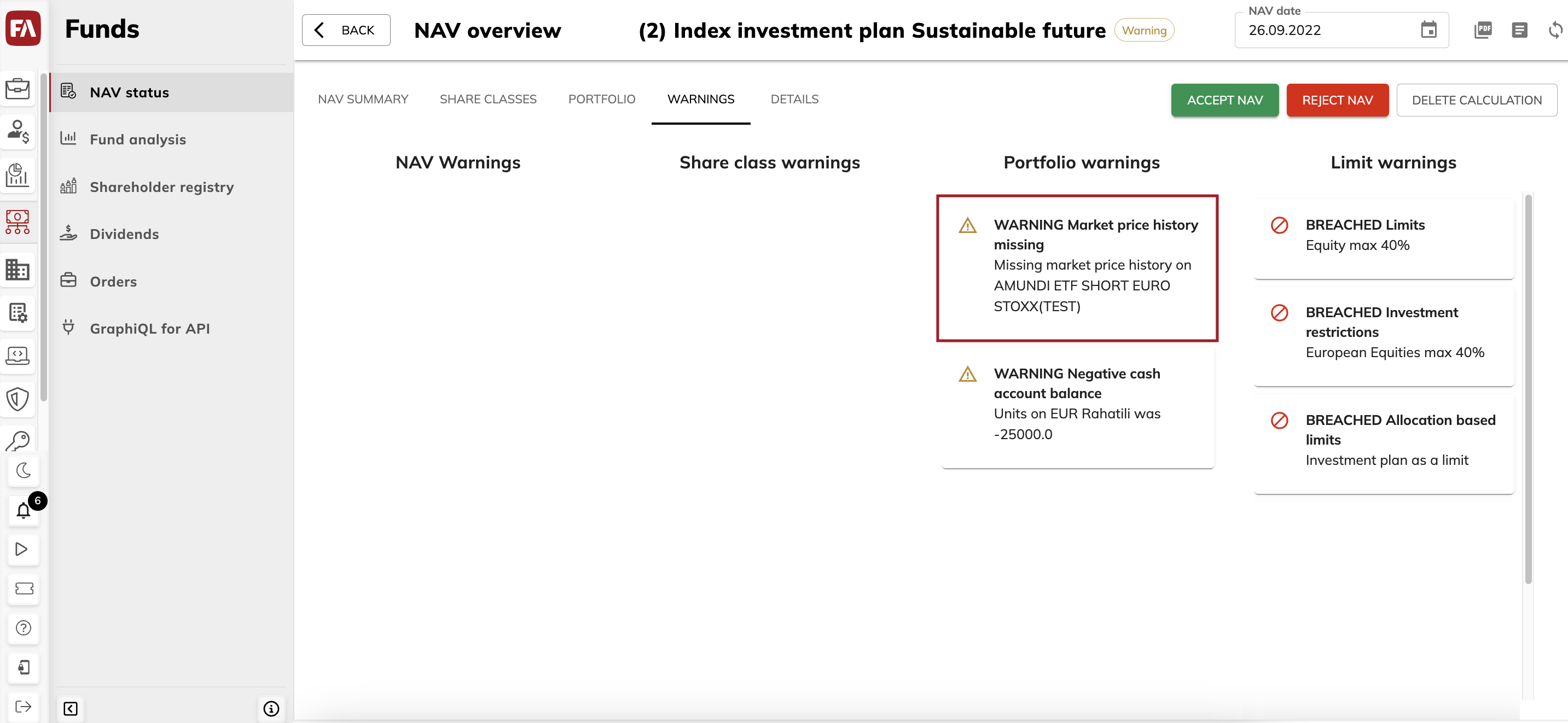Click REJECT NAV button
The width and height of the screenshot is (1568, 723).
click(1337, 100)
